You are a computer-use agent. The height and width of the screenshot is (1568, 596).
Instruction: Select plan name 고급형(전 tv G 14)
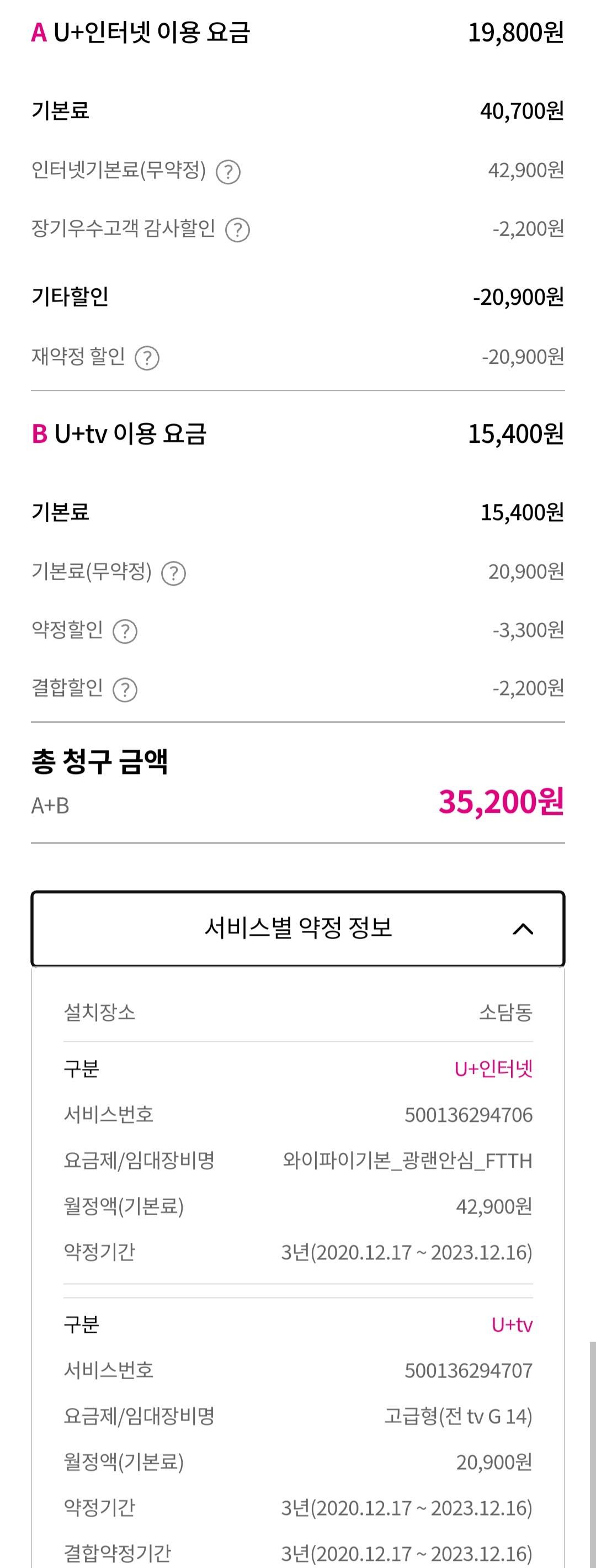[458, 1416]
